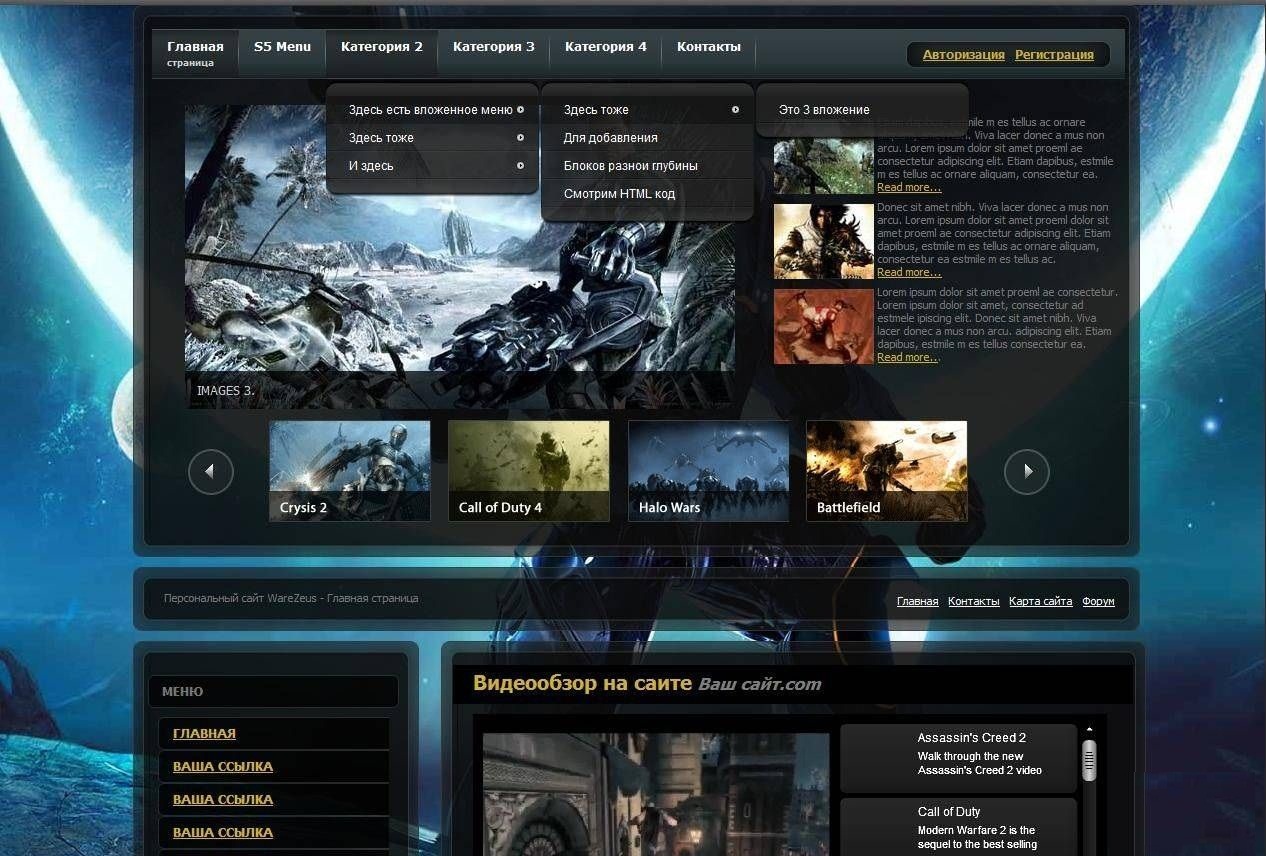Click the video list scrollbar handle
The image size is (1266, 856).
[x=1089, y=761]
